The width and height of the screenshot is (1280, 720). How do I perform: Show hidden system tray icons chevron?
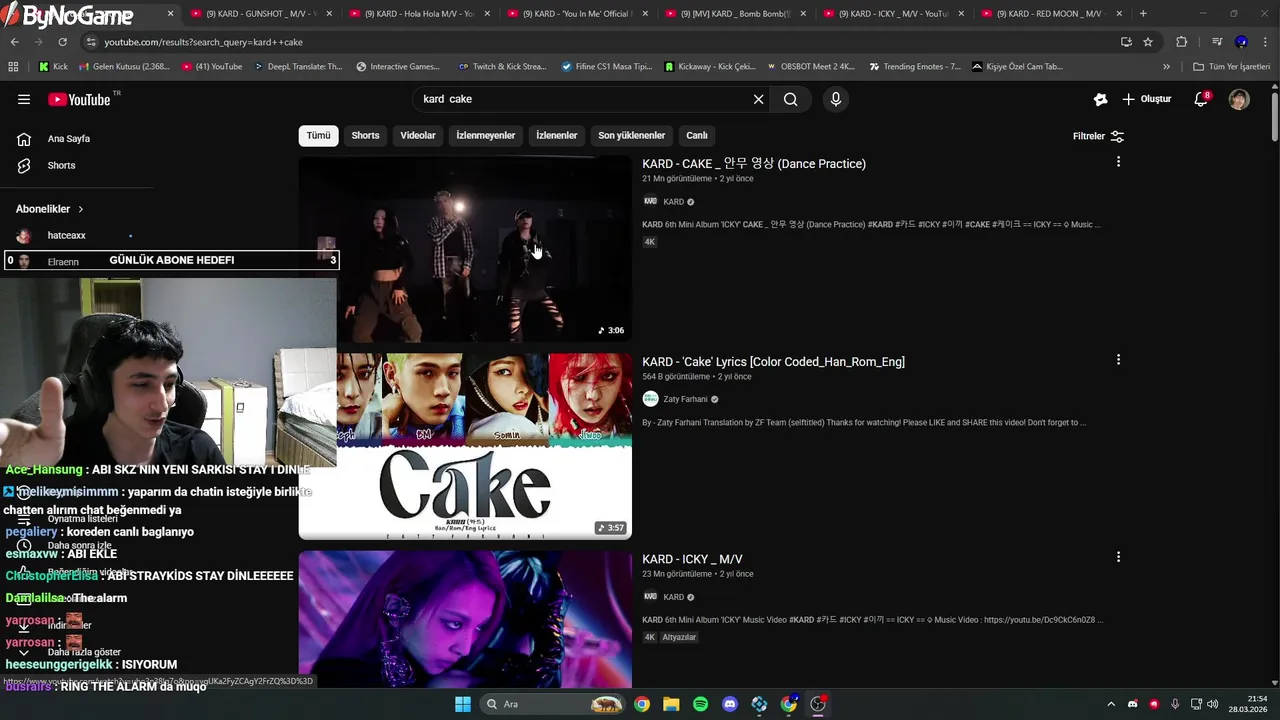tap(1110, 704)
